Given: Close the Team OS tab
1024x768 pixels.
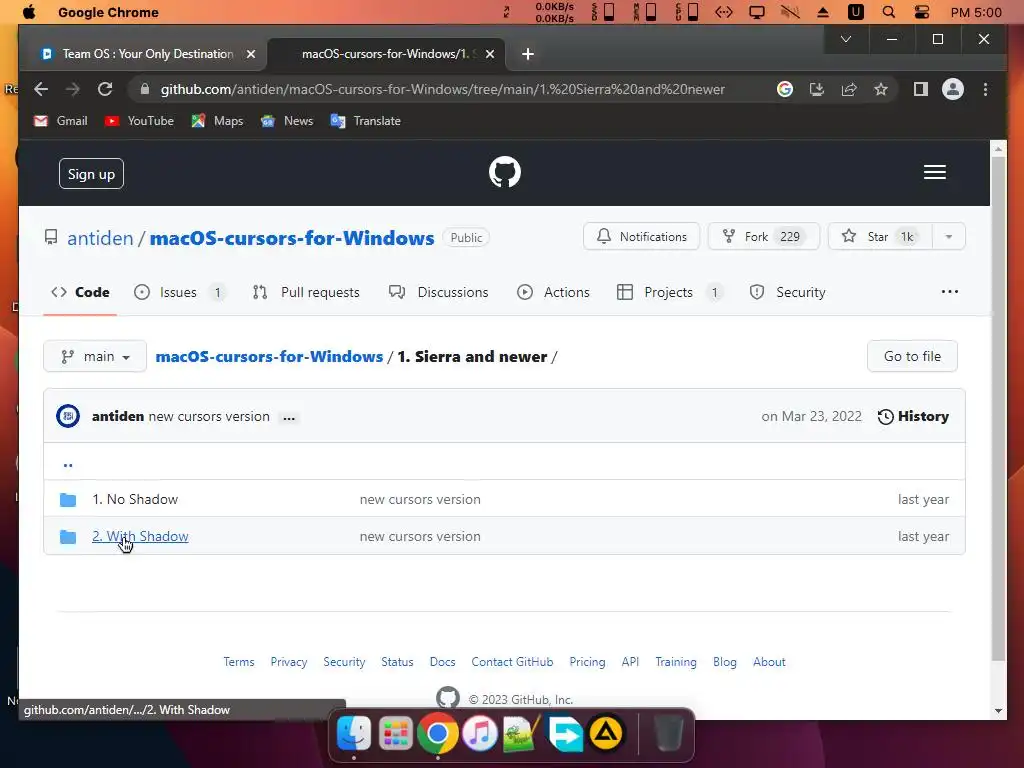Looking at the screenshot, I should click(251, 54).
